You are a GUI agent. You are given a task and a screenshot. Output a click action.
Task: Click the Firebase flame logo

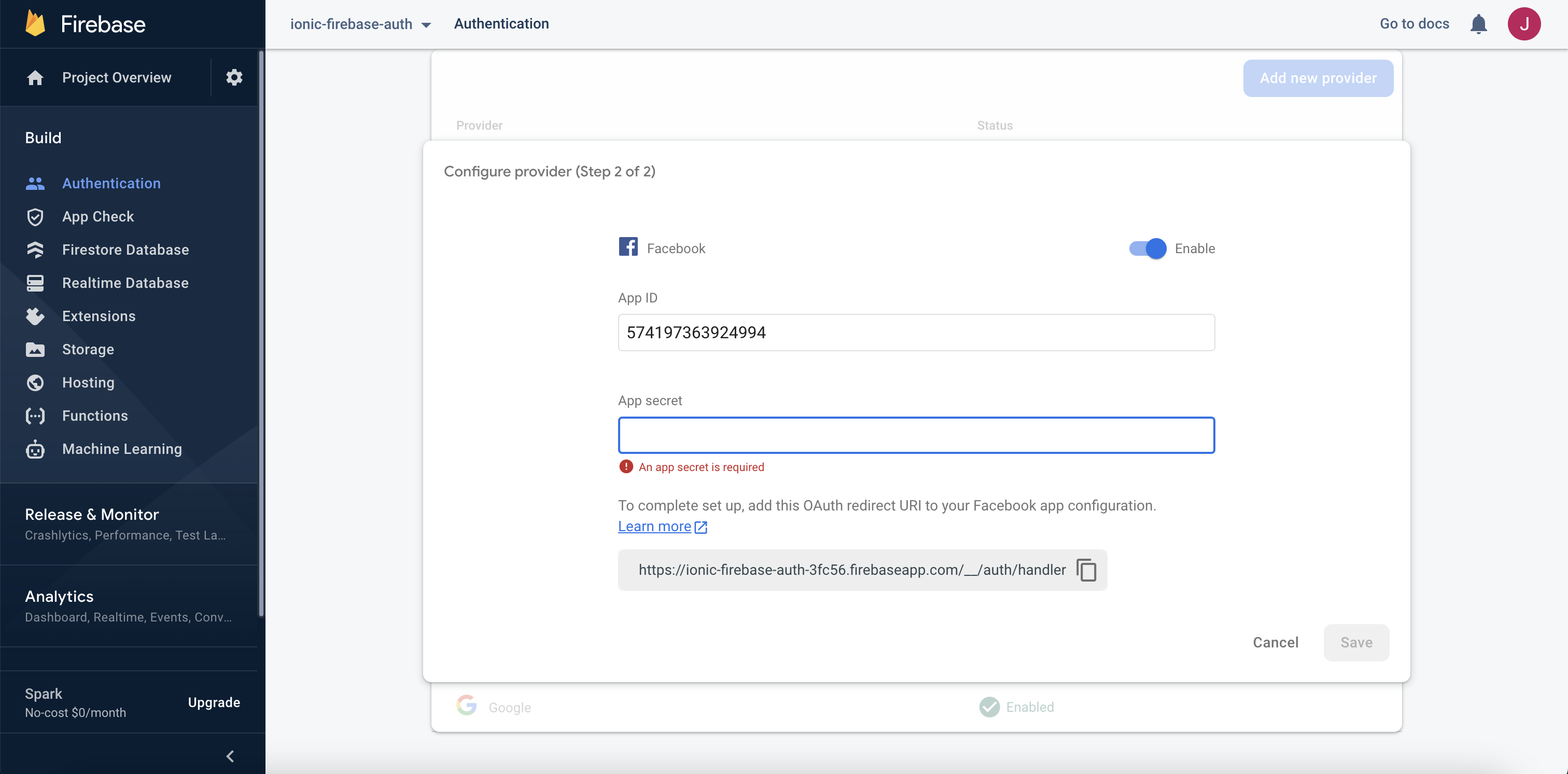tap(35, 24)
